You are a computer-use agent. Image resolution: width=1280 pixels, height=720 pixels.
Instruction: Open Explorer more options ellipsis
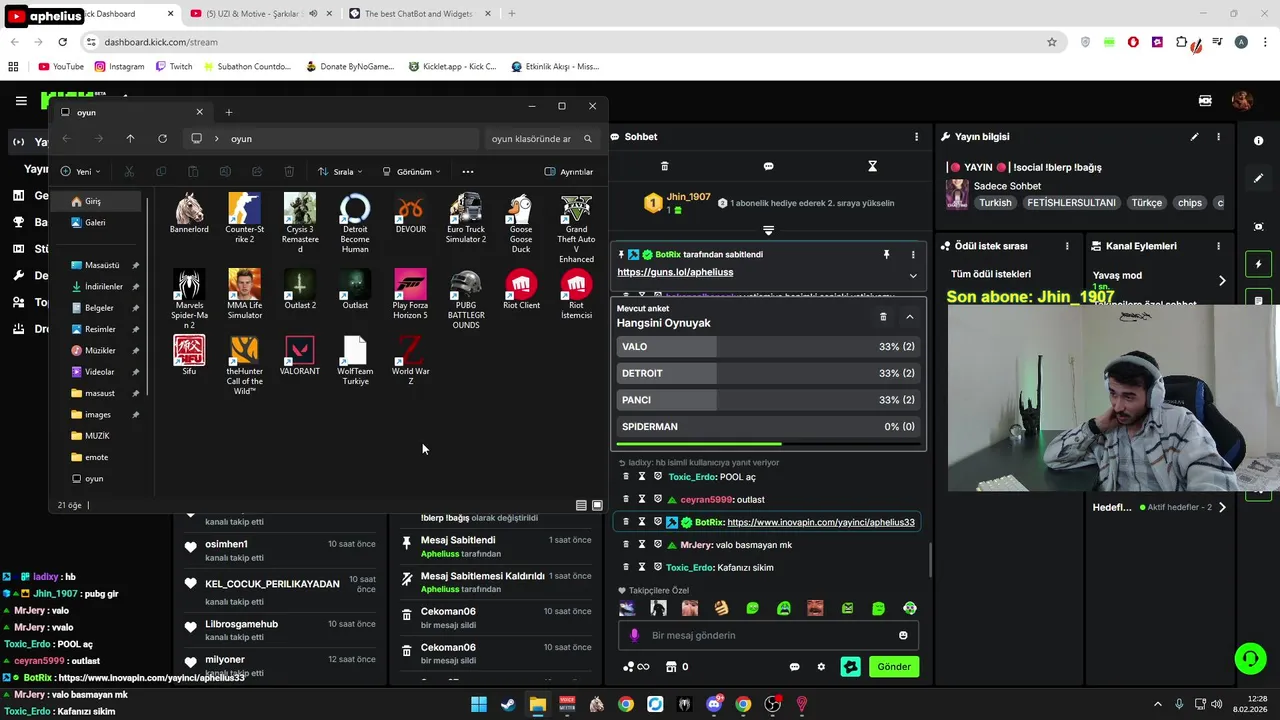coord(467,172)
